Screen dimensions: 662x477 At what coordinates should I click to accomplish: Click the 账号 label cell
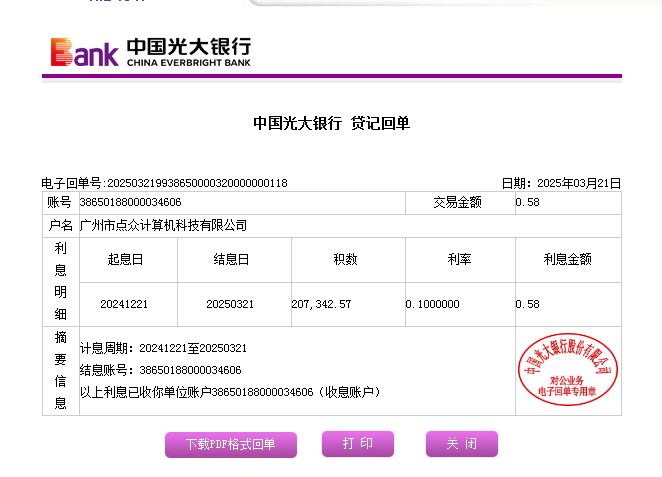[61, 203]
